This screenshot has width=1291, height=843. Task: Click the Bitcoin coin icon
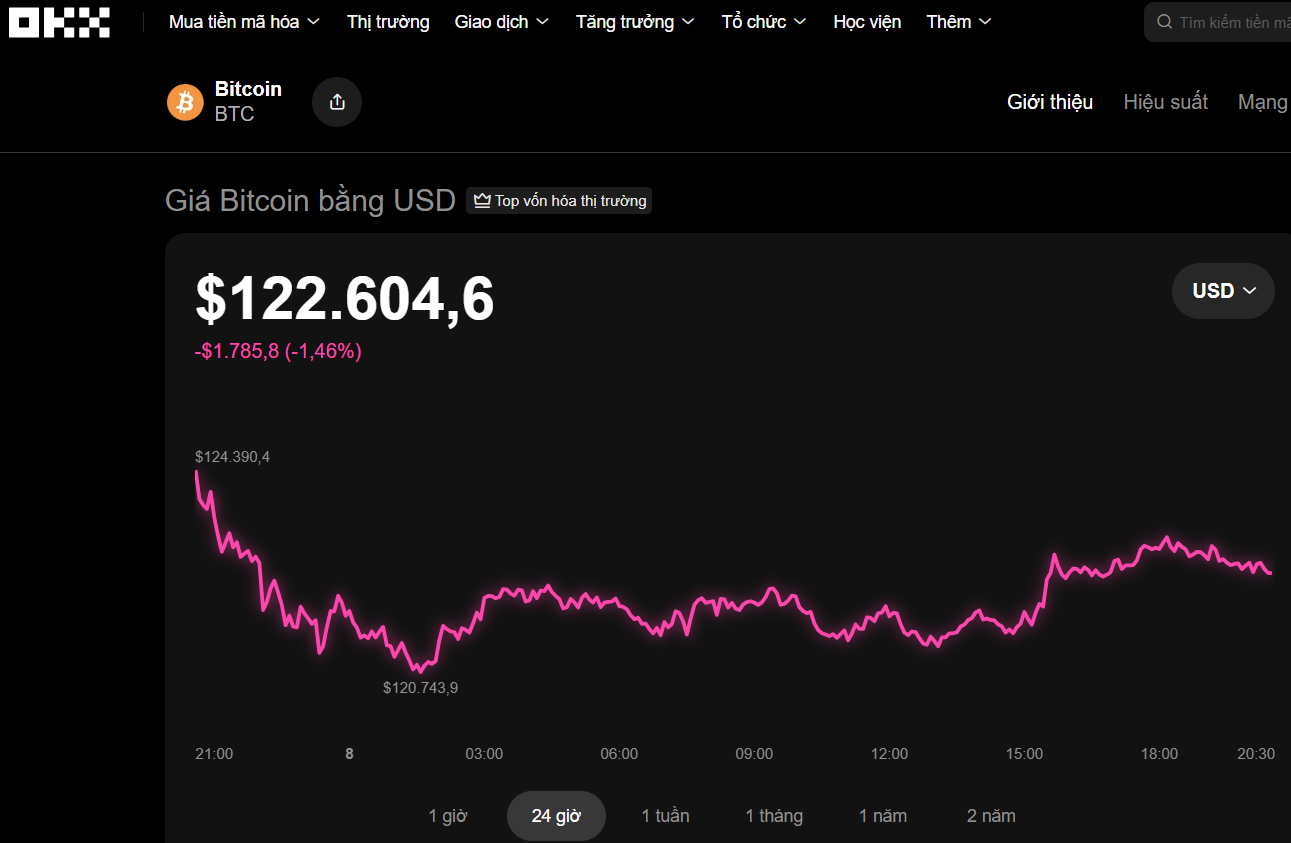click(185, 101)
